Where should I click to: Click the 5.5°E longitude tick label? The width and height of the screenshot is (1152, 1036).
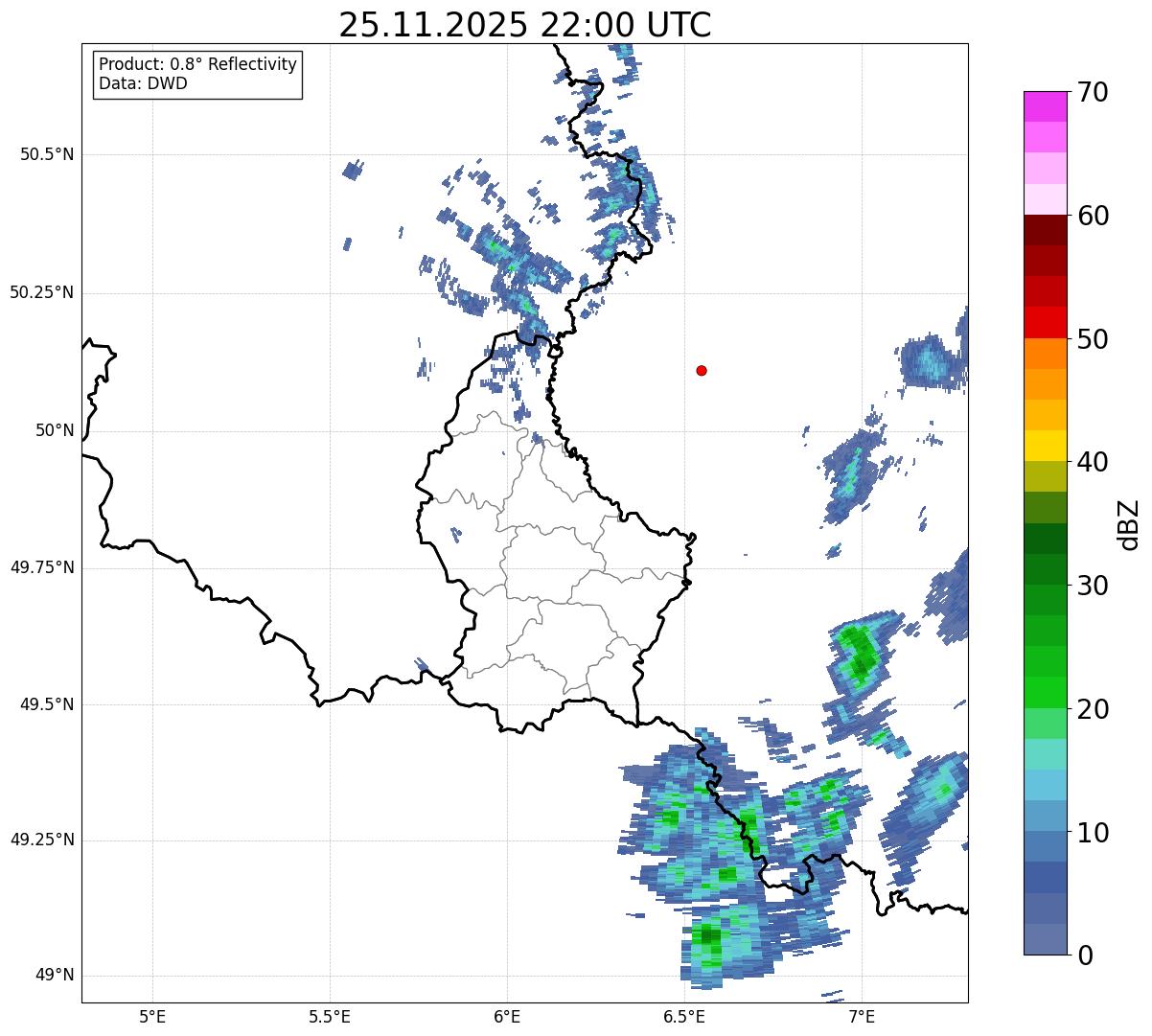click(x=330, y=1016)
